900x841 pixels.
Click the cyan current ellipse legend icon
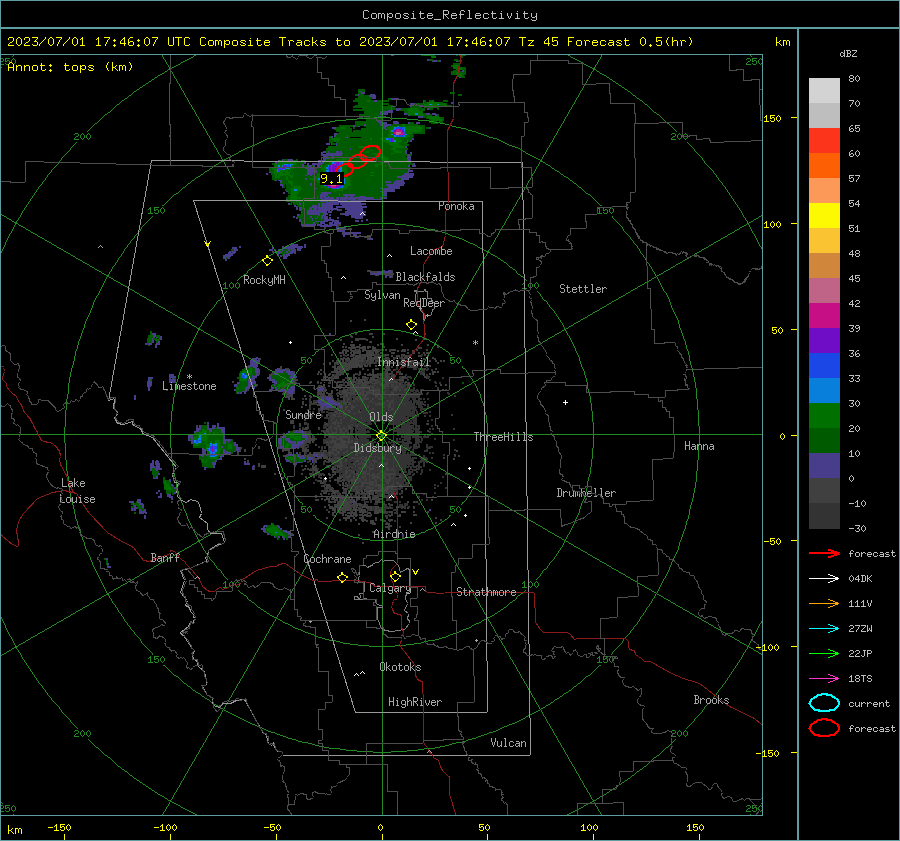click(824, 703)
